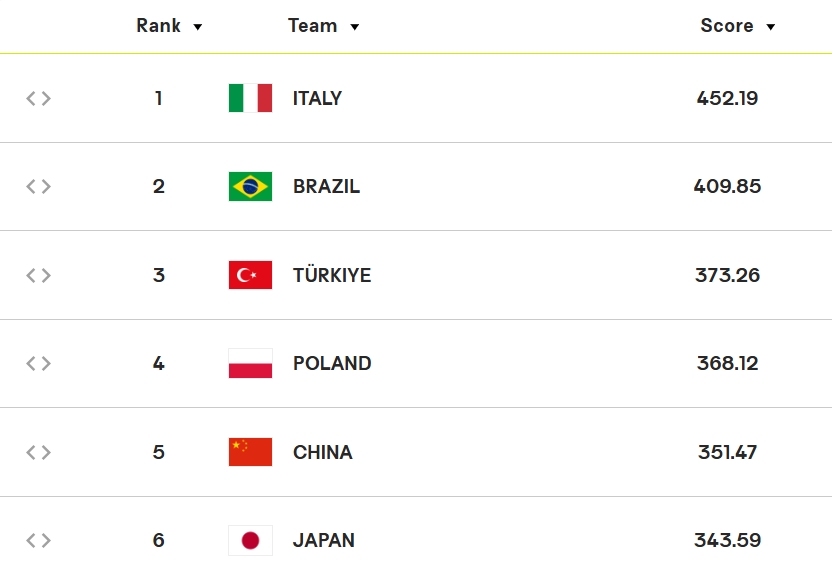The height and width of the screenshot is (582, 832).
Task: Click the Japan flag icon
Action: pyautogui.click(x=250, y=541)
